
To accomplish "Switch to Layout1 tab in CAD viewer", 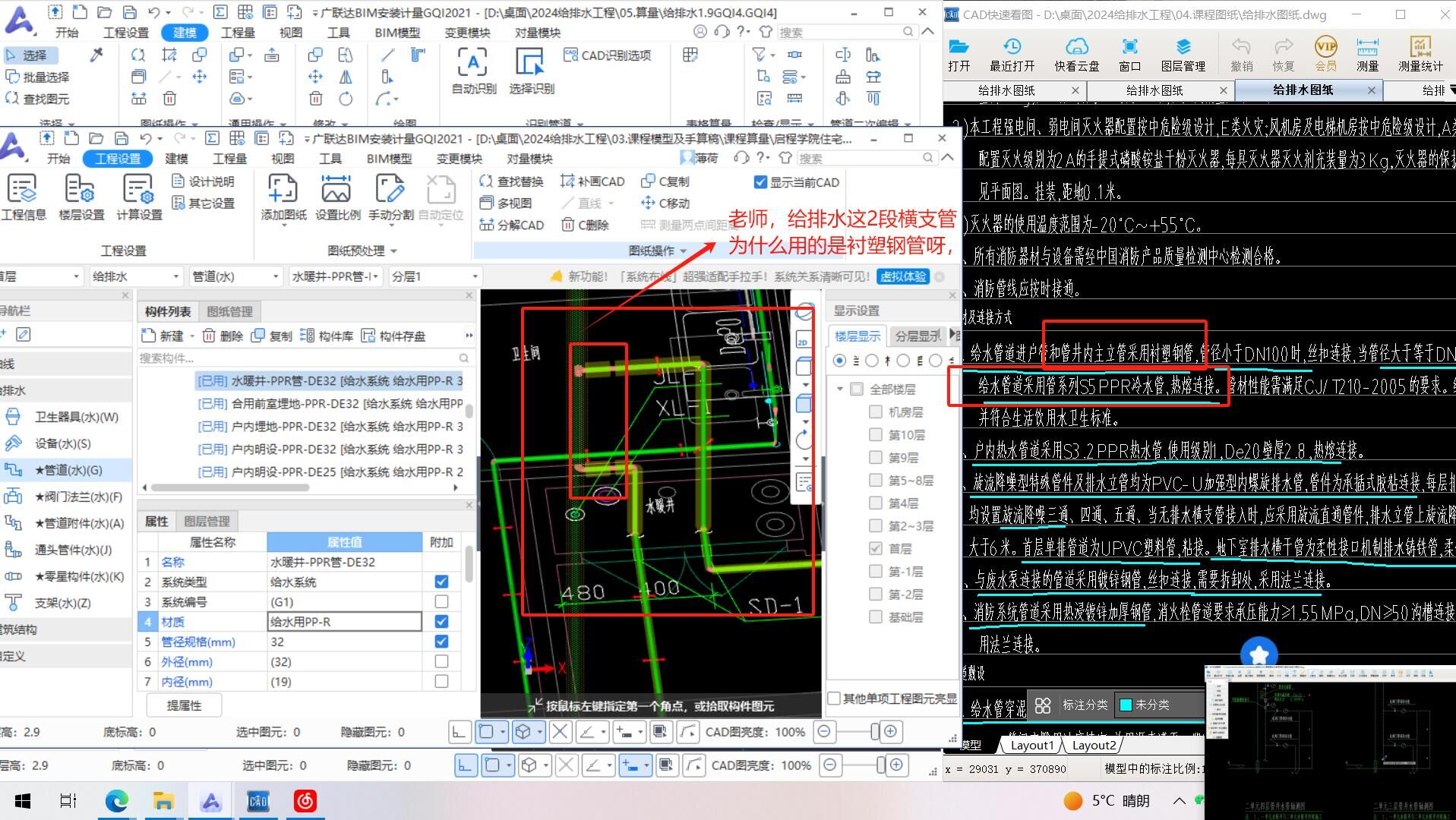I will pyautogui.click(x=1031, y=745).
